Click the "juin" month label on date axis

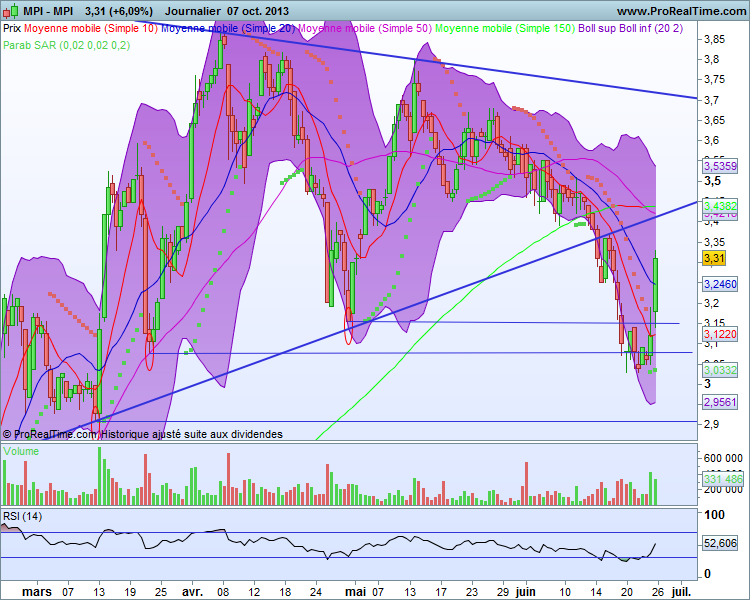coord(525,592)
